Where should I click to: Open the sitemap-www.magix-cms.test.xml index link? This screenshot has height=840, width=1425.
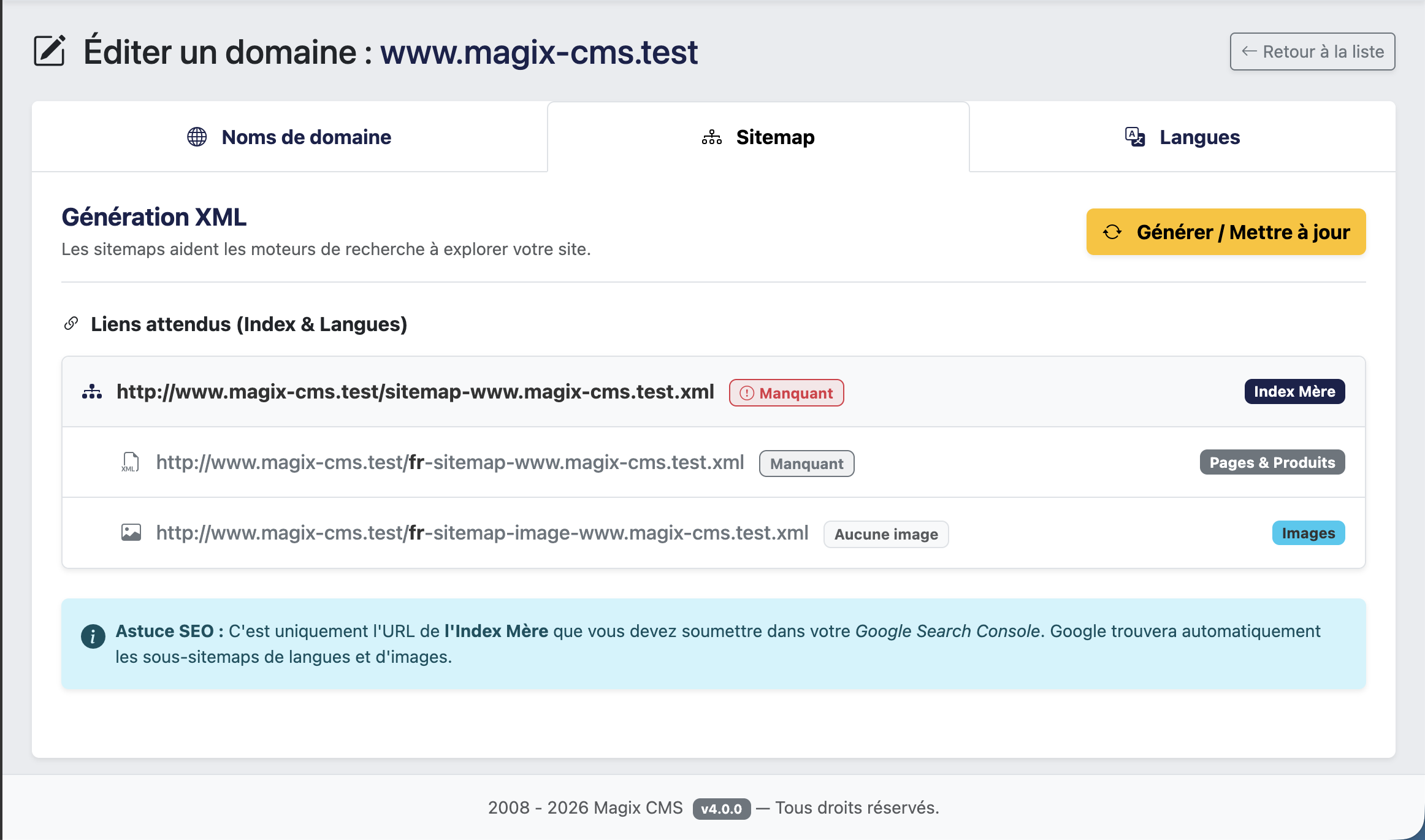coord(415,391)
